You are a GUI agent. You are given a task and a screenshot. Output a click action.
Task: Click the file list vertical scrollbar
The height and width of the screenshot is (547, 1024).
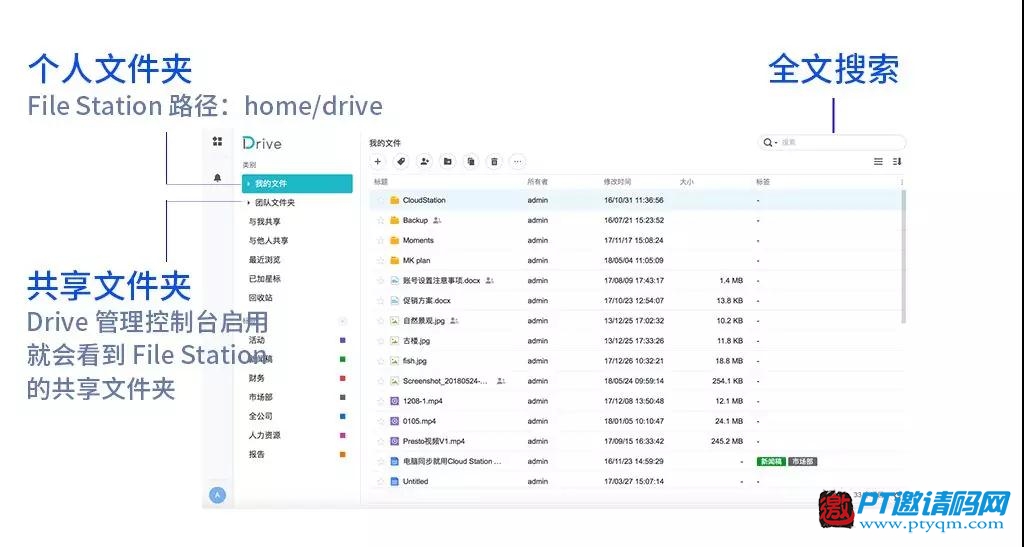(903, 257)
